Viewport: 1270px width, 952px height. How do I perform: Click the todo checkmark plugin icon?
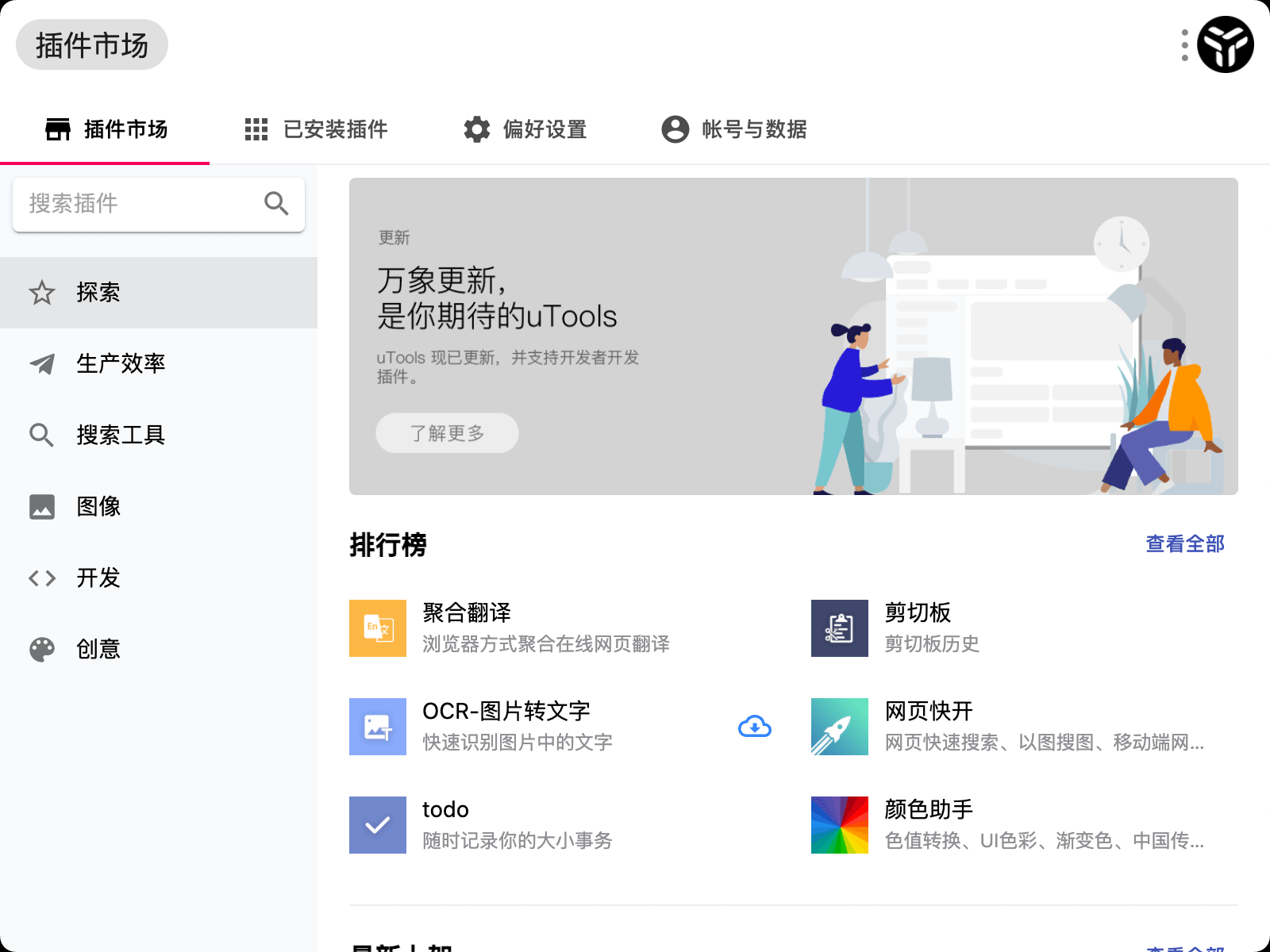coord(378,825)
